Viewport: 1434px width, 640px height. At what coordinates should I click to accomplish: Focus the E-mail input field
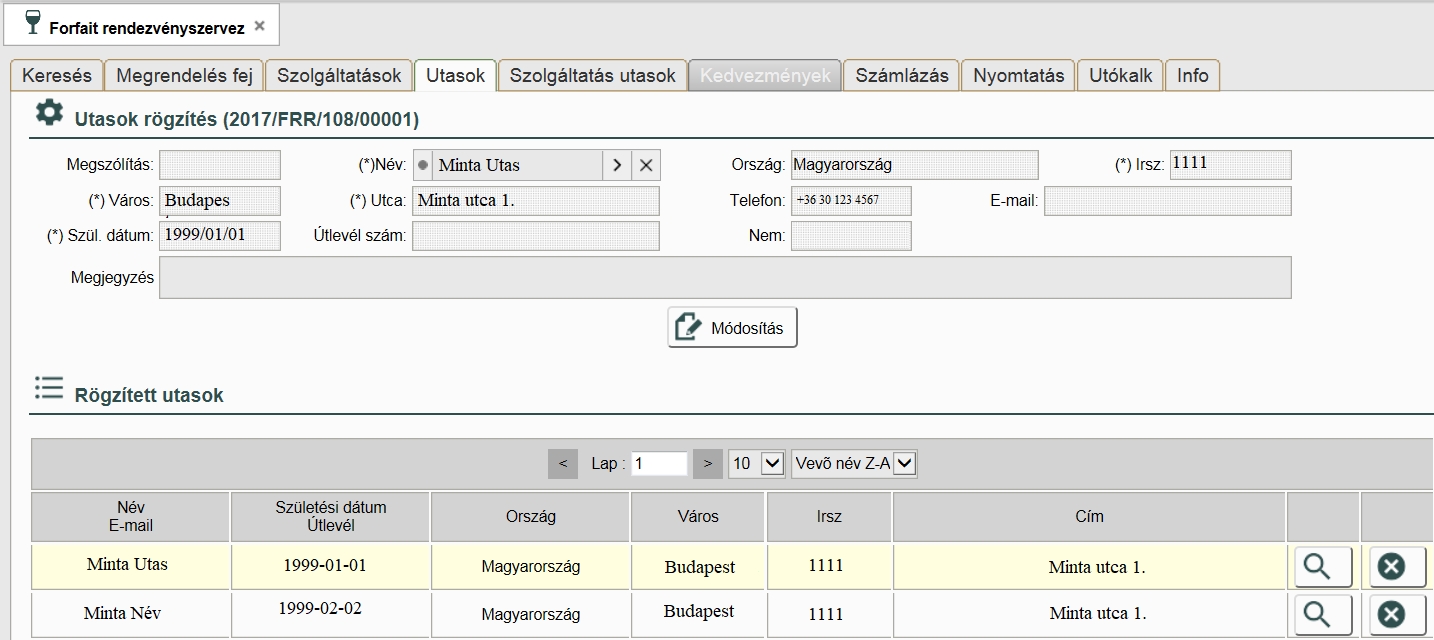(x=1167, y=201)
